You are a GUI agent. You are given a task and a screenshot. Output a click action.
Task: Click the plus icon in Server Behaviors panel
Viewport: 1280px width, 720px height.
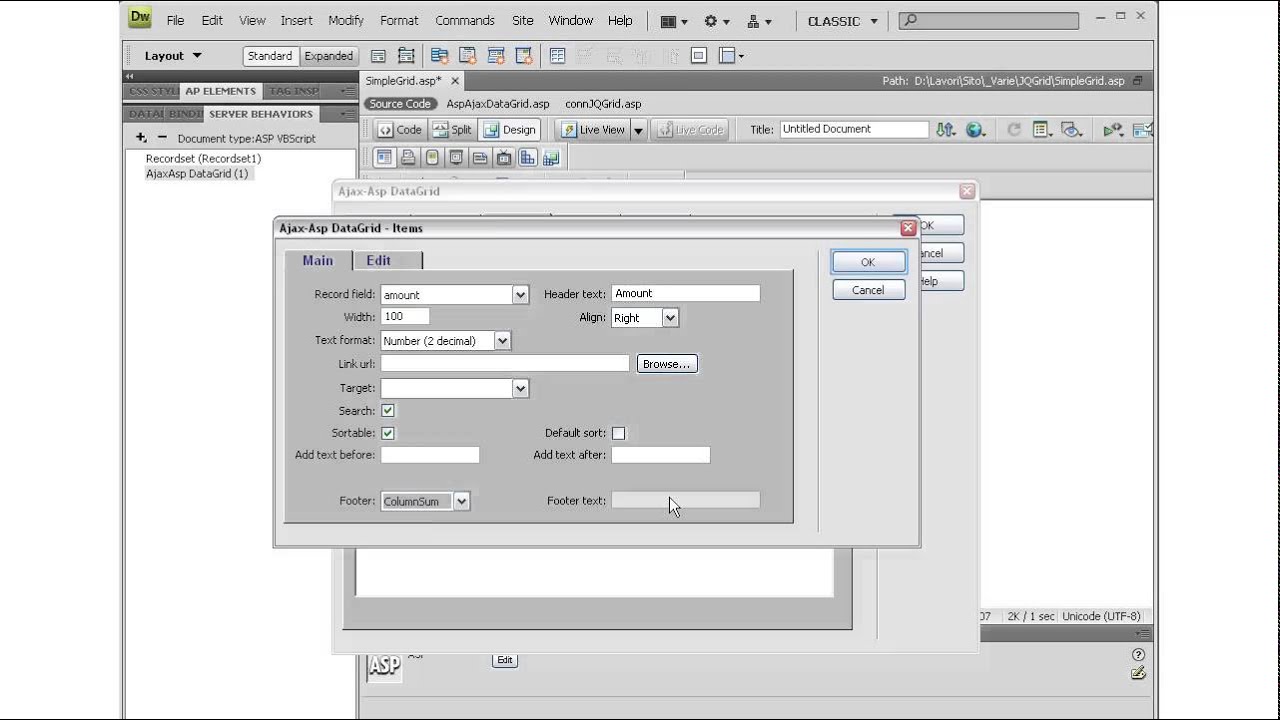click(141, 138)
